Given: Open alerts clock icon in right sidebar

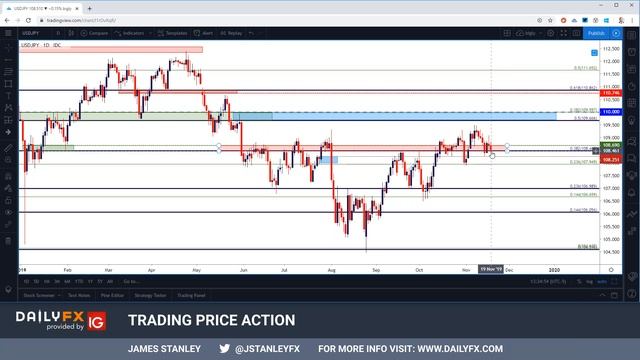Looking at the screenshot, I should click(632, 52).
